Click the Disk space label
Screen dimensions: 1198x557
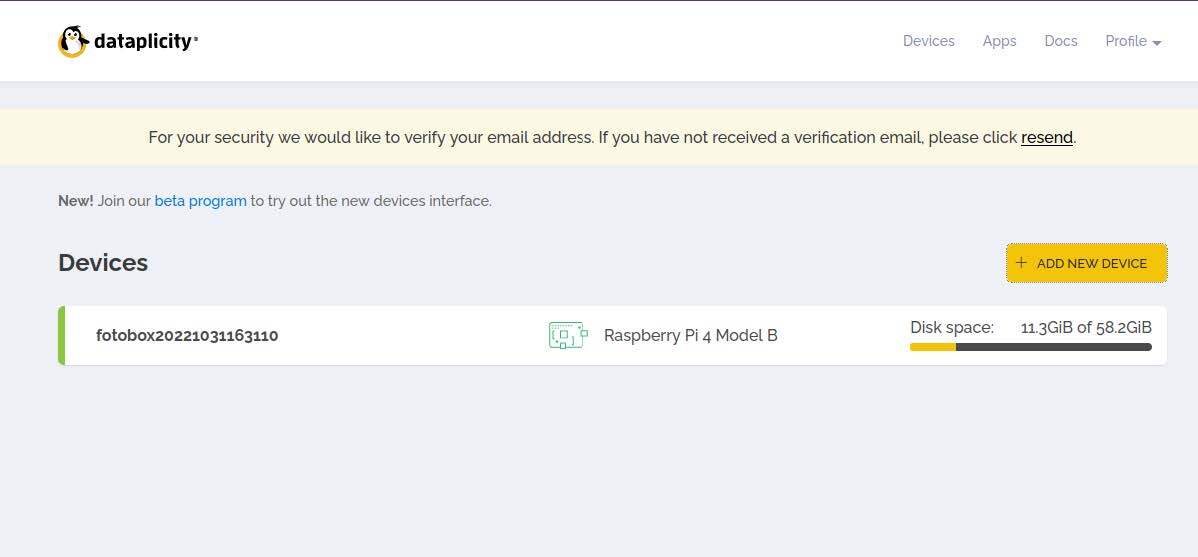pyautogui.click(x=952, y=328)
